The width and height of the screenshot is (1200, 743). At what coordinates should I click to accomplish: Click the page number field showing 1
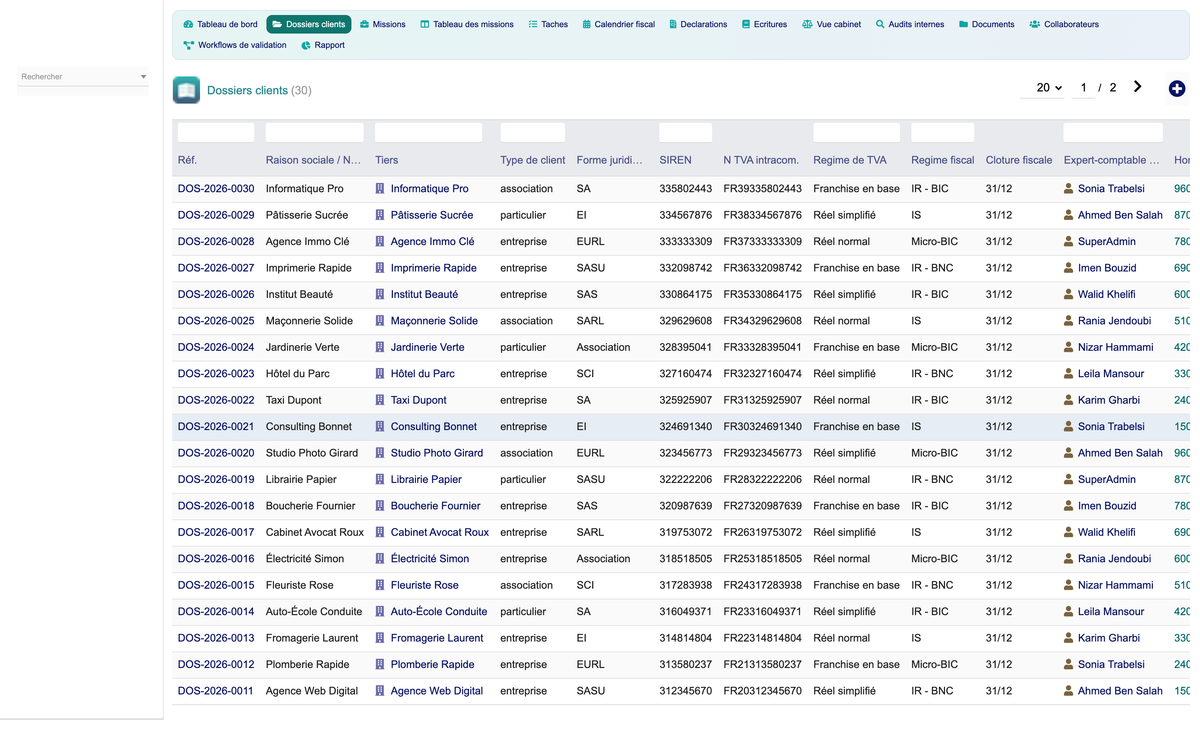[x=1083, y=88]
